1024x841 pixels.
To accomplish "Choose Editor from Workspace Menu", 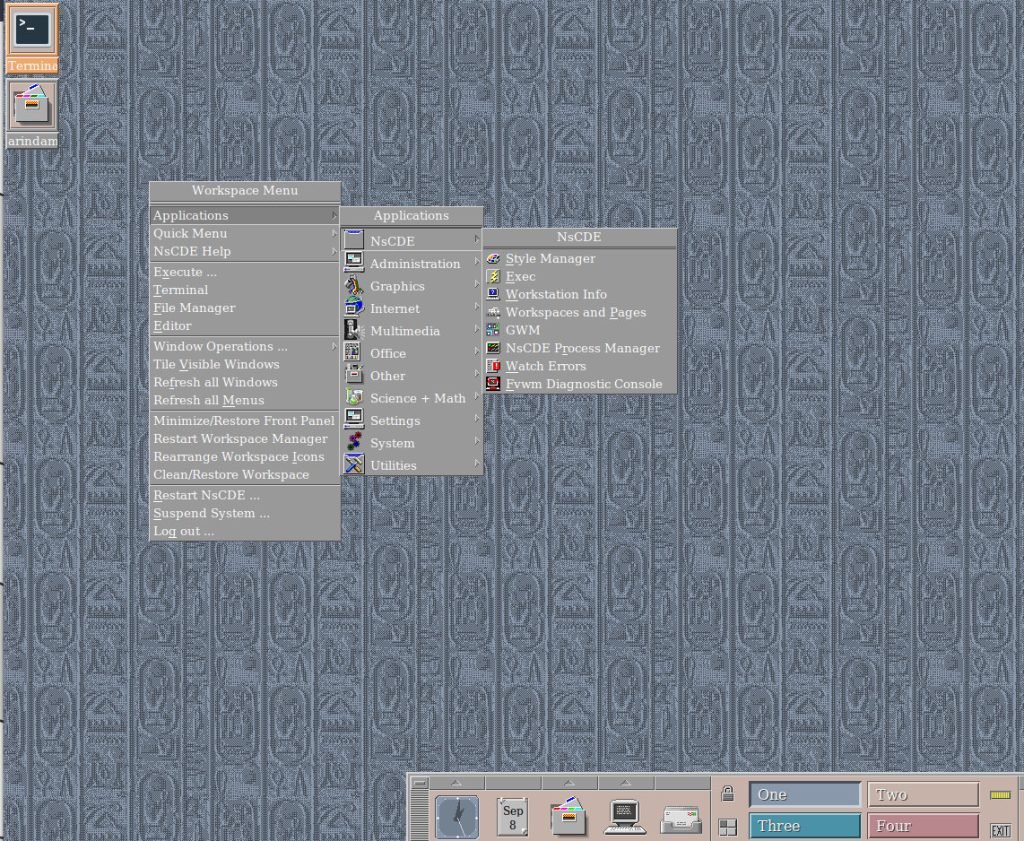I will [245, 326].
